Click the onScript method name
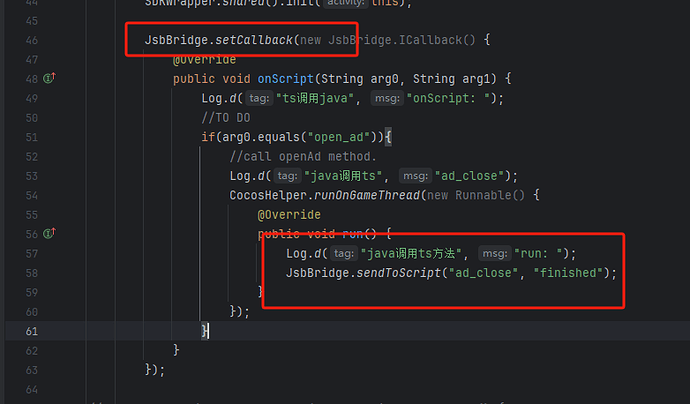 (x=285, y=79)
